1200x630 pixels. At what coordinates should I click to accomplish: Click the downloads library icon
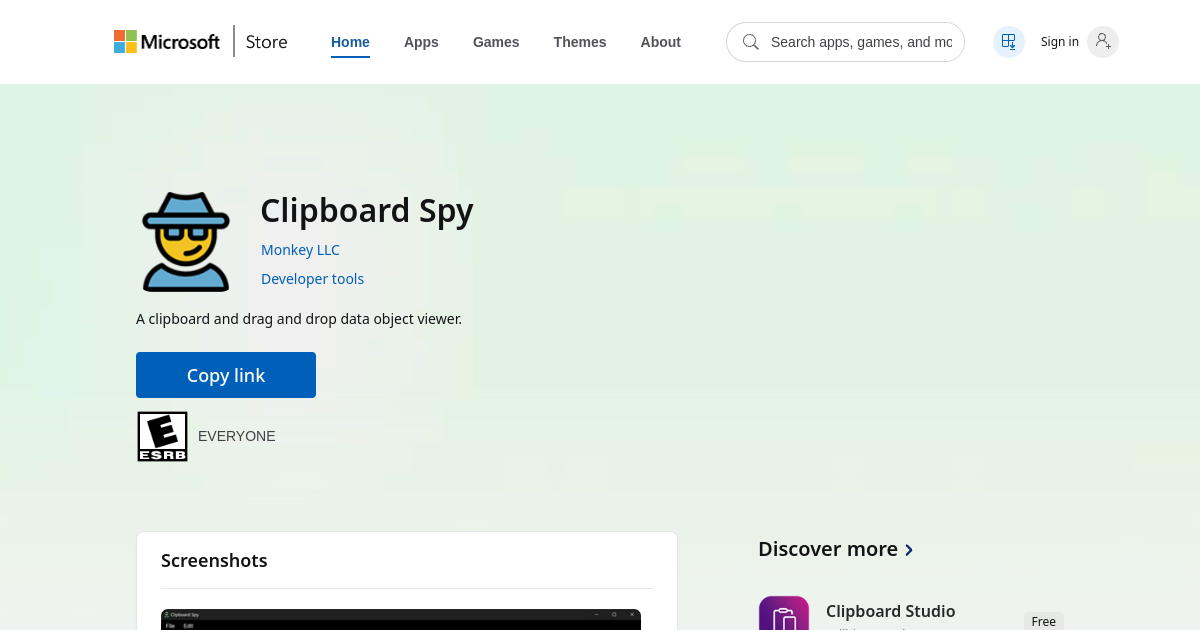tap(1009, 42)
